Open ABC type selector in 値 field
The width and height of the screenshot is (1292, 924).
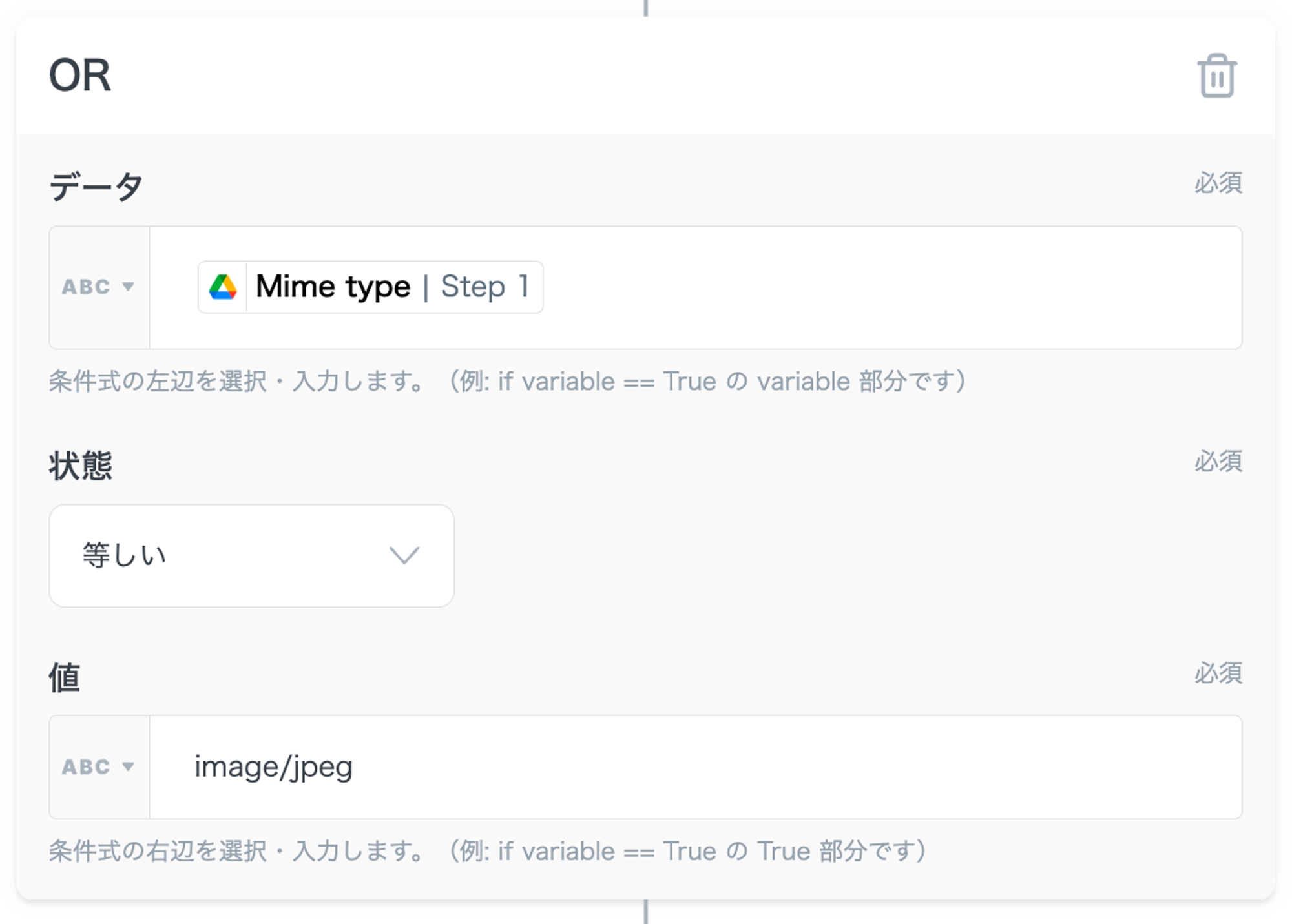[98, 767]
